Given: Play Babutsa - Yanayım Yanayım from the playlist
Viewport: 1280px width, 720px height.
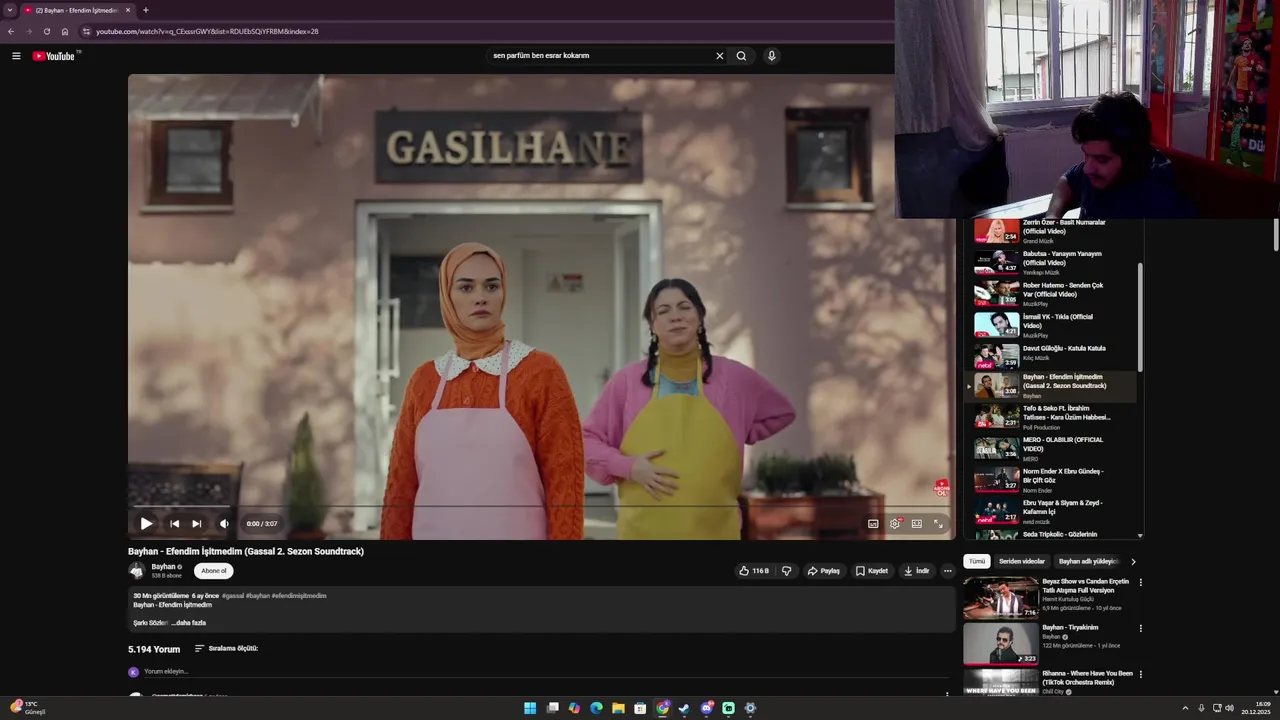Looking at the screenshot, I should click(x=1050, y=262).
